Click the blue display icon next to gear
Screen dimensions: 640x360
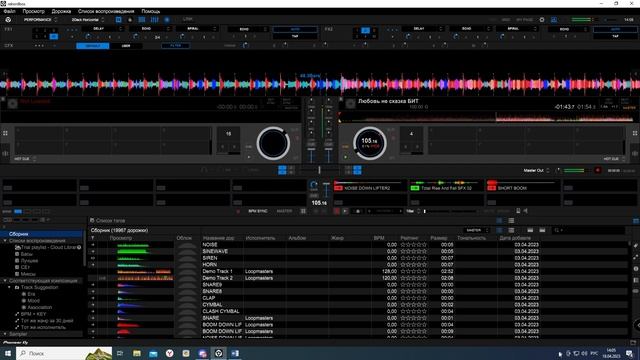554,20
